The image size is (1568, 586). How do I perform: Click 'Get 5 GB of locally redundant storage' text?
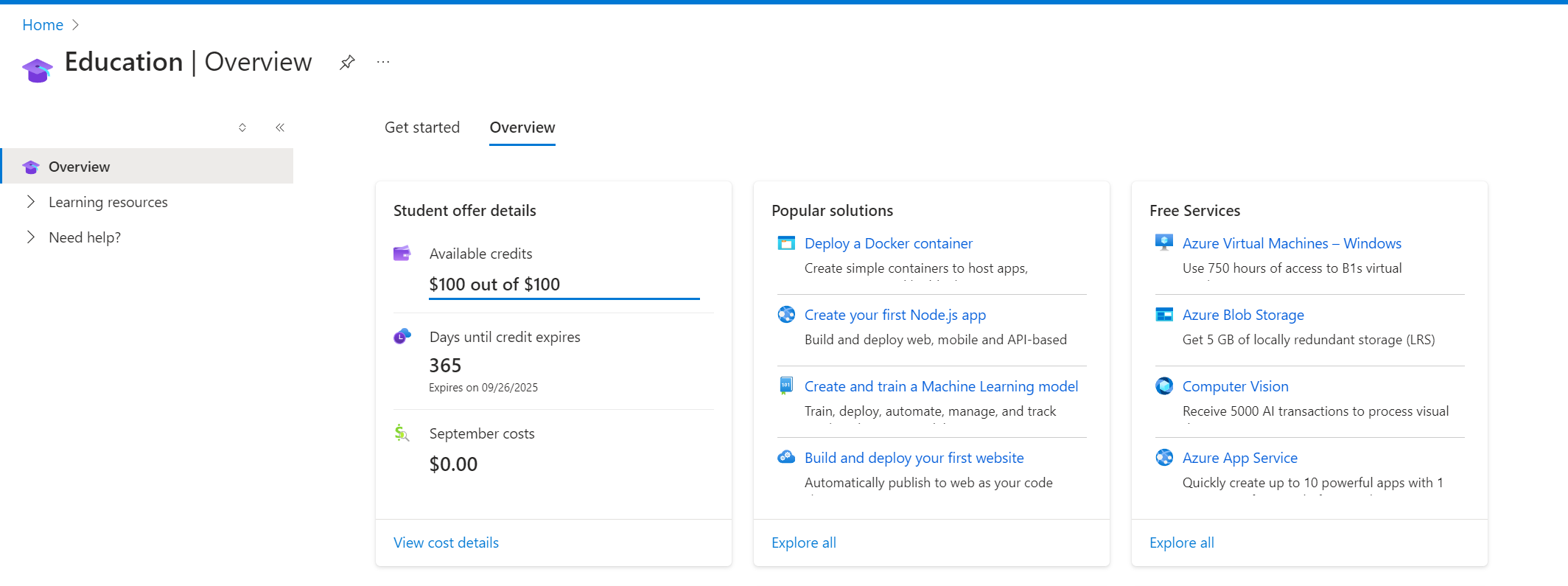(x=1309, y=340)
